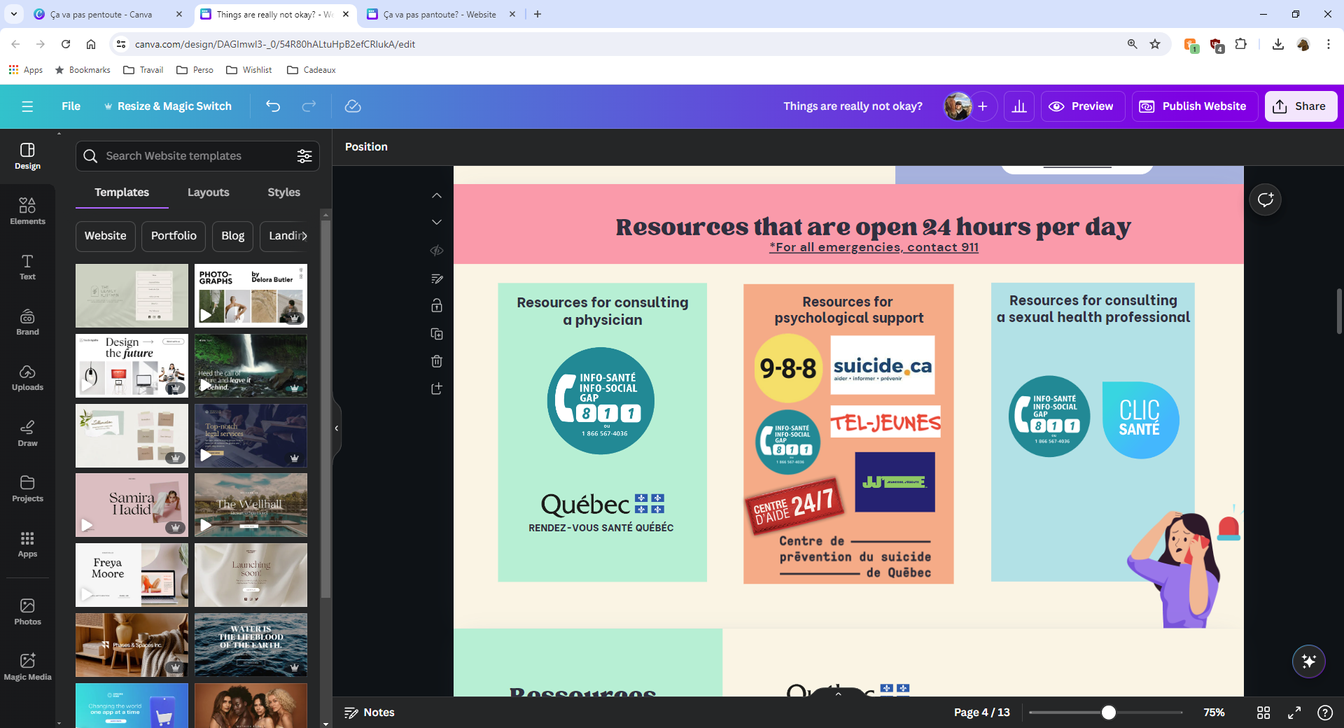The width and height of the screenshot is (1344, 728).
Task: Delete the current page with trash icon
Action: pyautogui.click(x=437, y=361)
